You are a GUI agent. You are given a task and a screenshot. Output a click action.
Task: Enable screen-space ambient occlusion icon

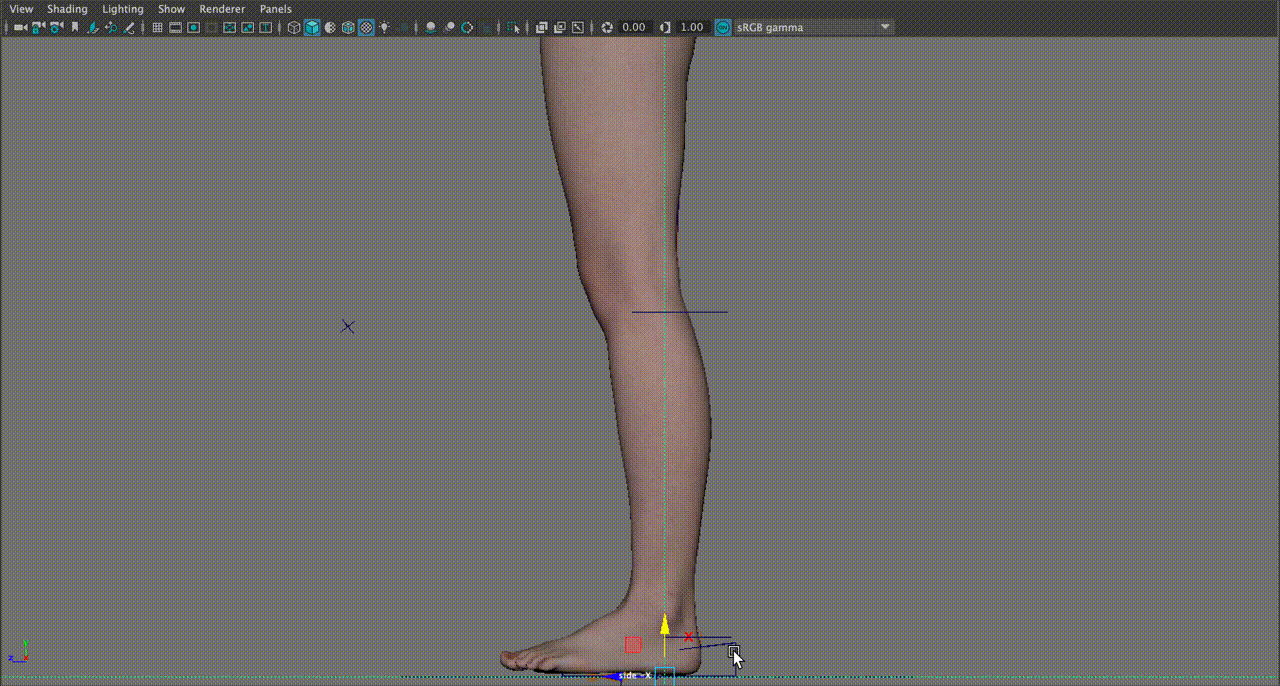pyautogui.click(x=450, y=27)
